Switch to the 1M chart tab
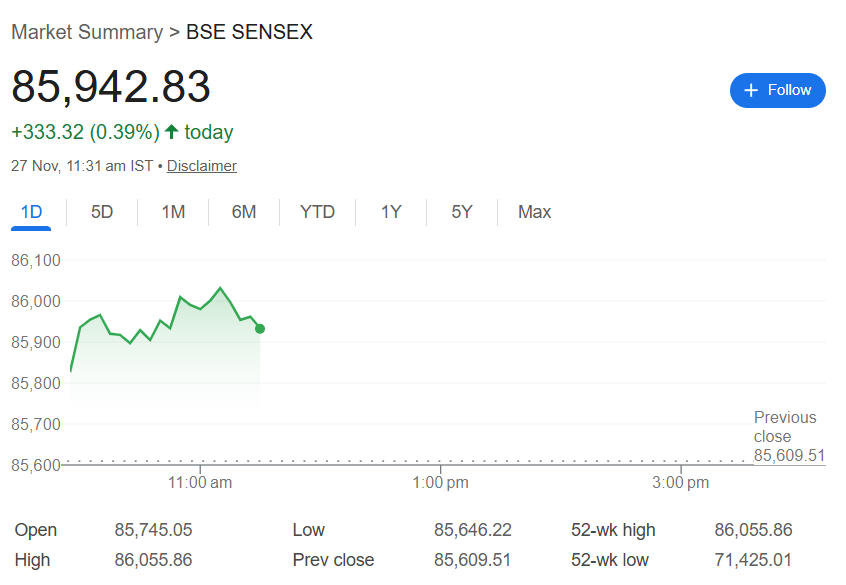Viewport: 846px width, 585px height. click(x=173, y=212)
